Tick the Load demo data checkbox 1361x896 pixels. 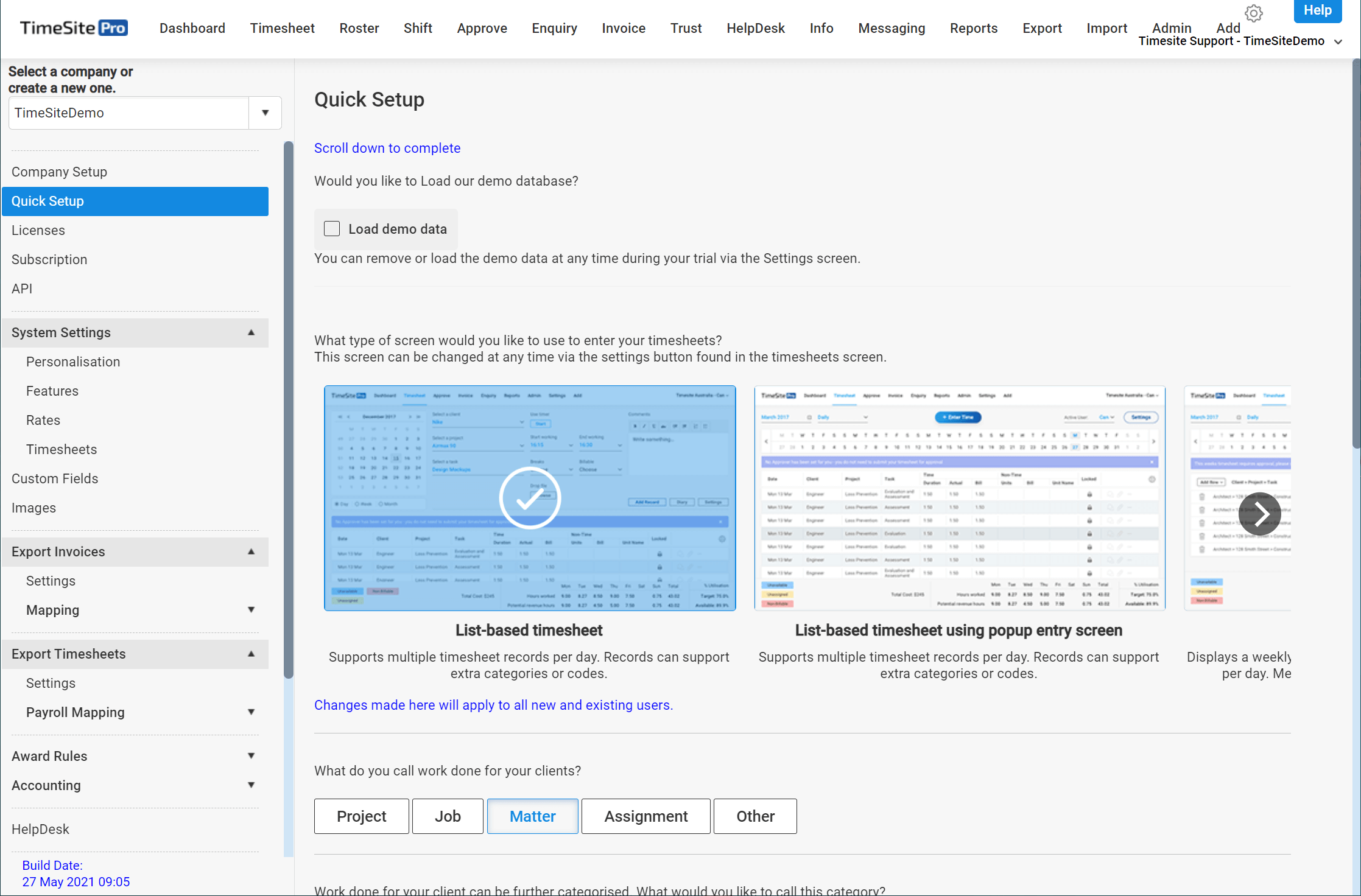pos(332,229)
